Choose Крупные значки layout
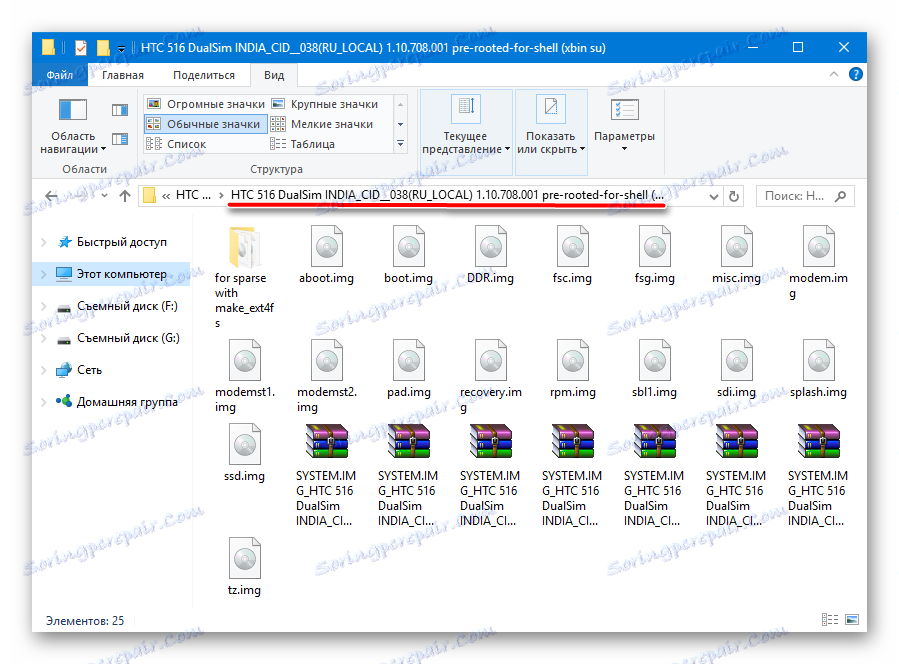899x664 pixels. 325,104
